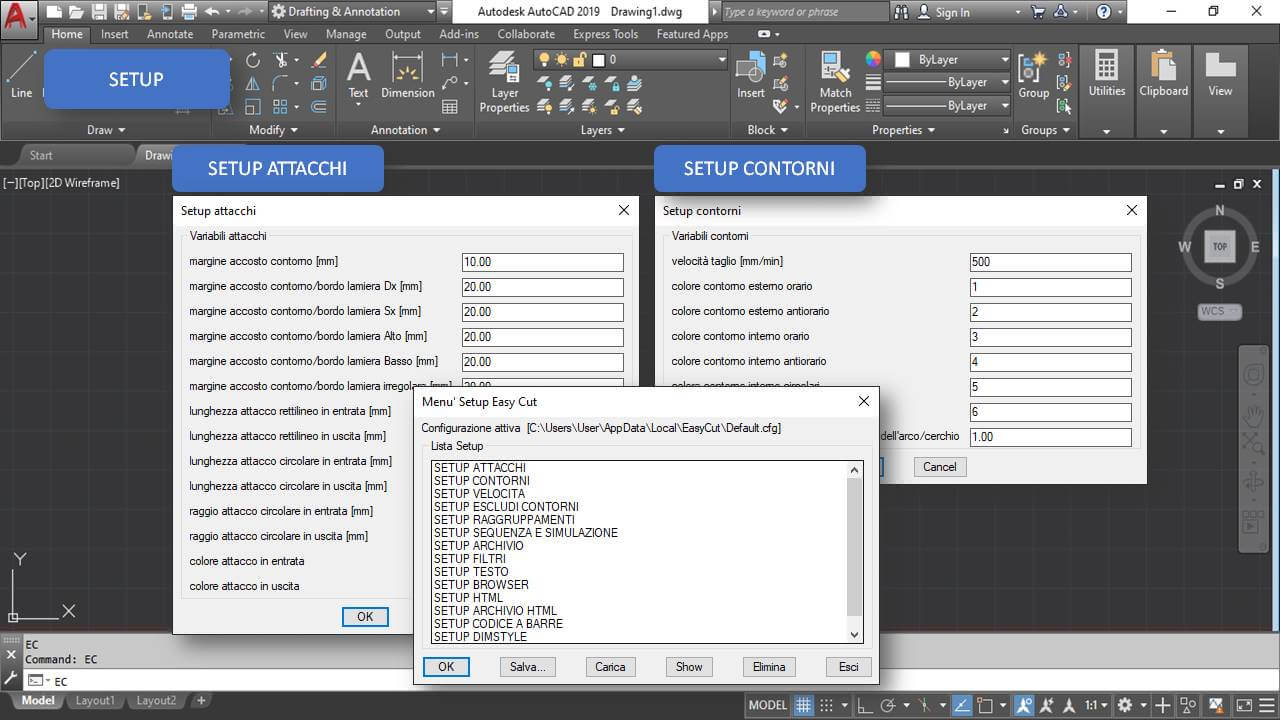Click the object color wheel icon
The image size is (1280, 720).
[x=873, y=60]
